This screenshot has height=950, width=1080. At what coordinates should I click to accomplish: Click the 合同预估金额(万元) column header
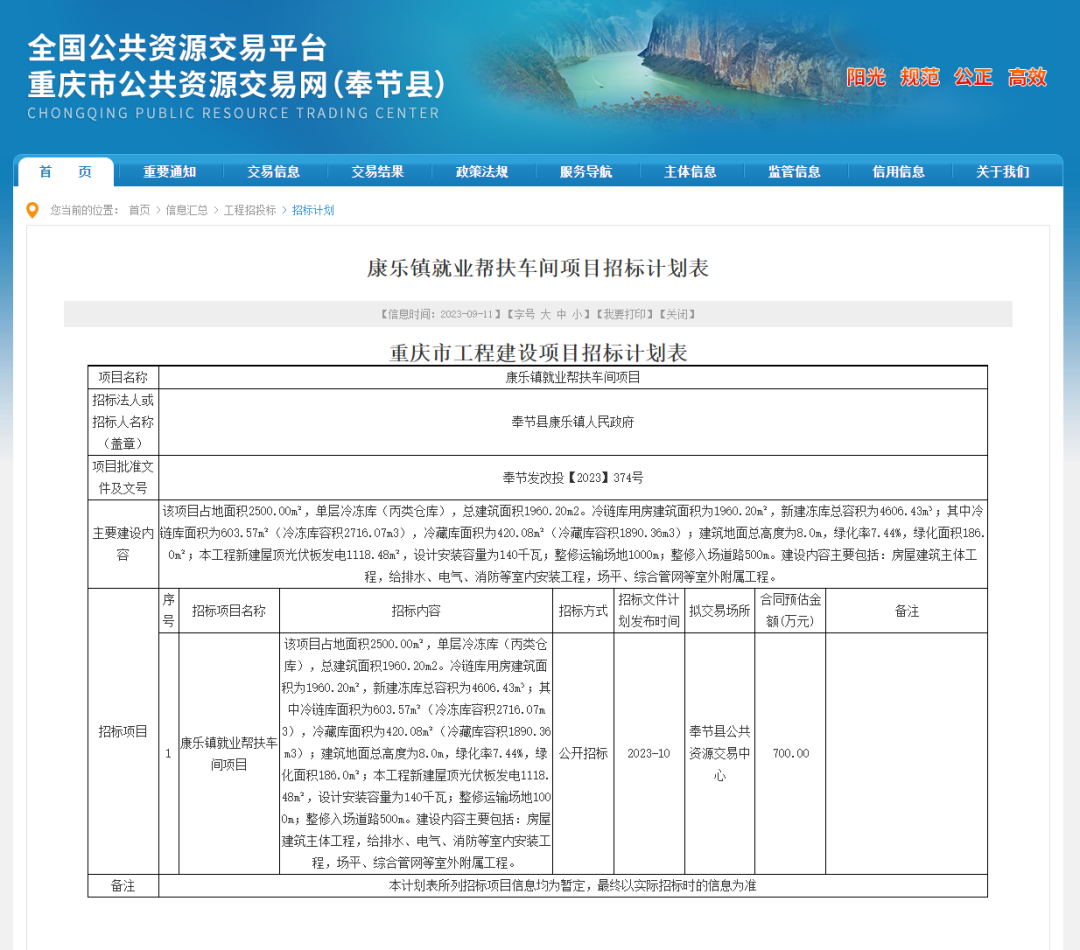[791, 610]
